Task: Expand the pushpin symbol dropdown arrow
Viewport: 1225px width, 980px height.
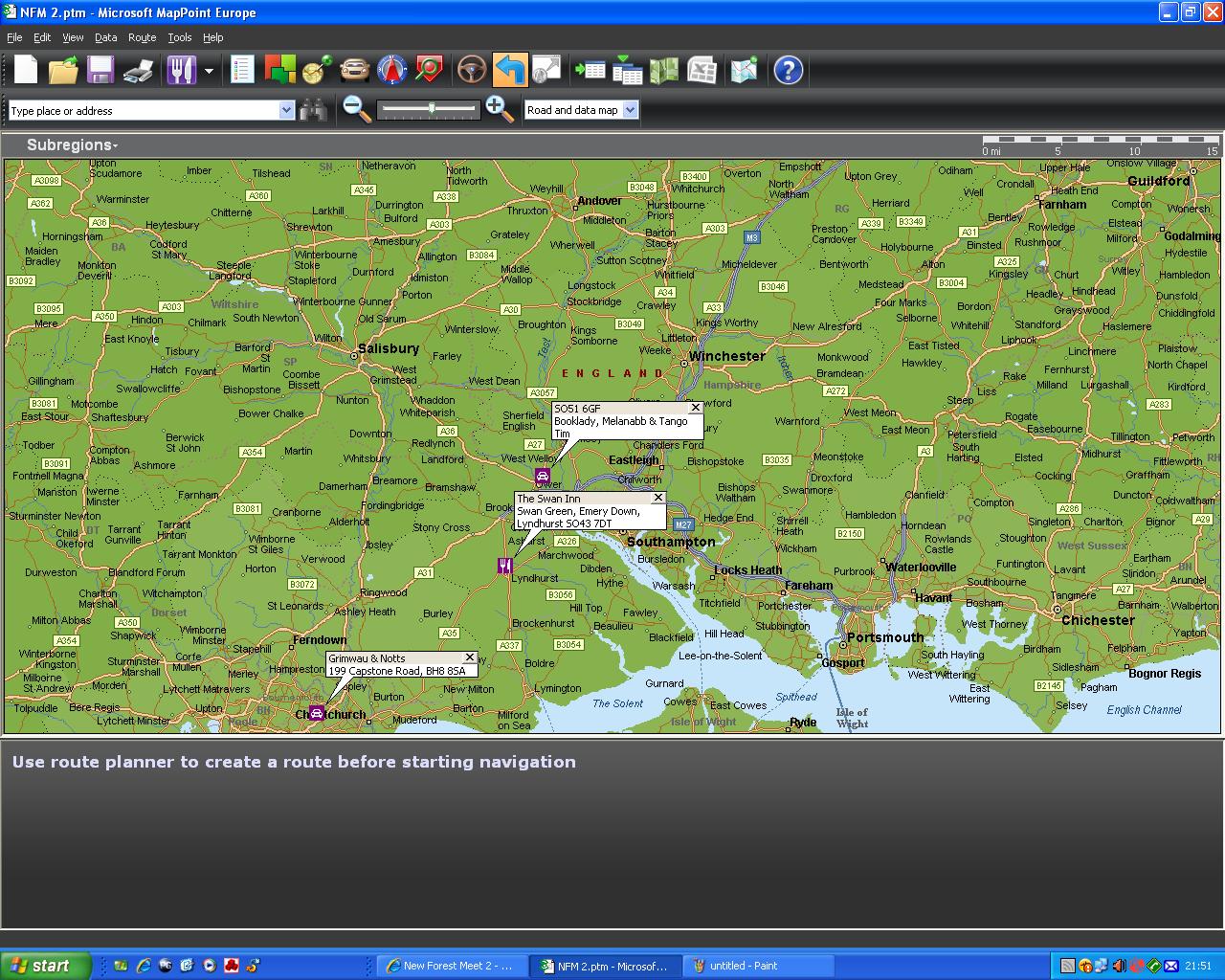Action: tap(209, 71)
